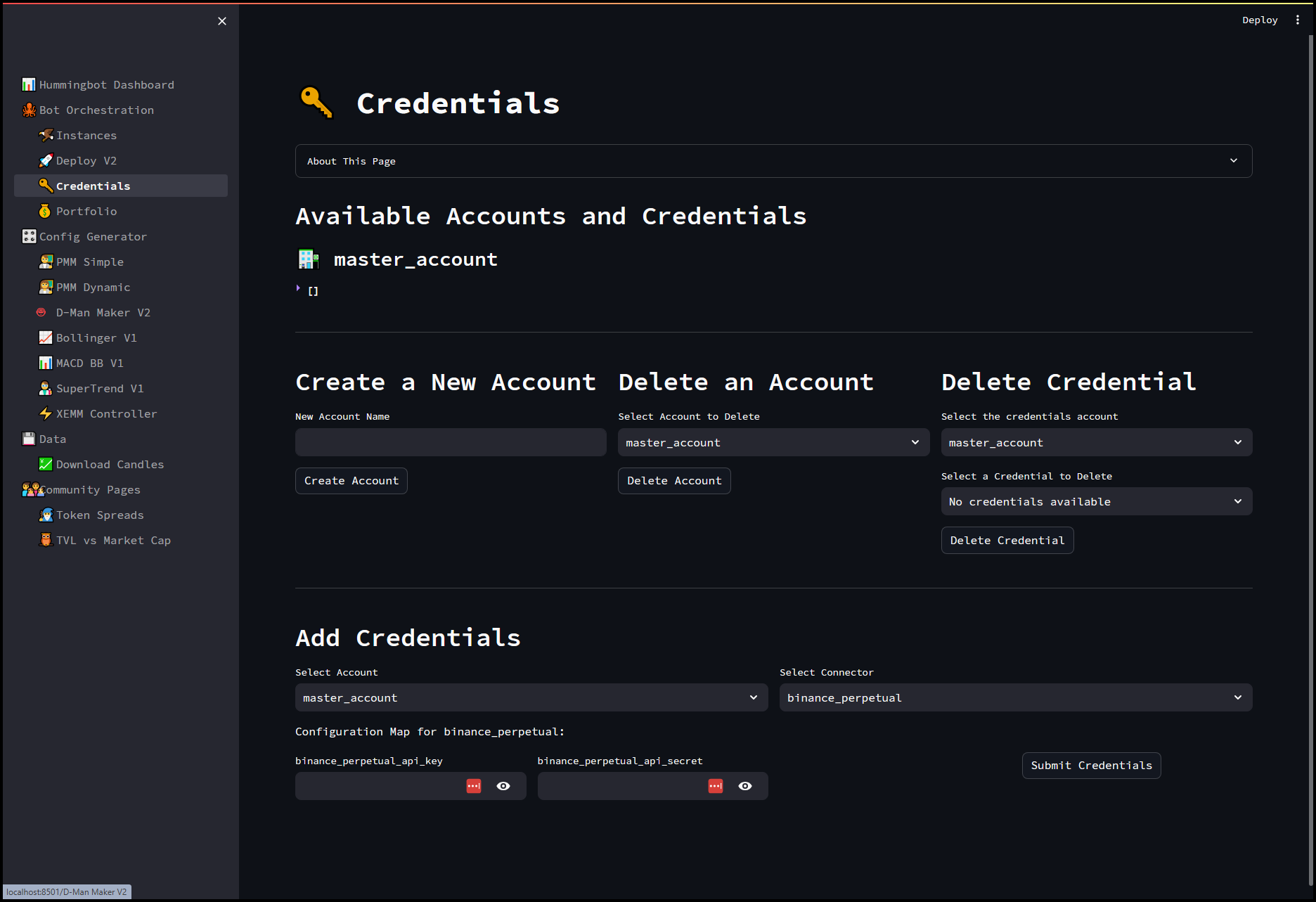The image size is (1316, 902).
Task: Open Select Account to Delete dropdown
Action: tap(773, 442)
